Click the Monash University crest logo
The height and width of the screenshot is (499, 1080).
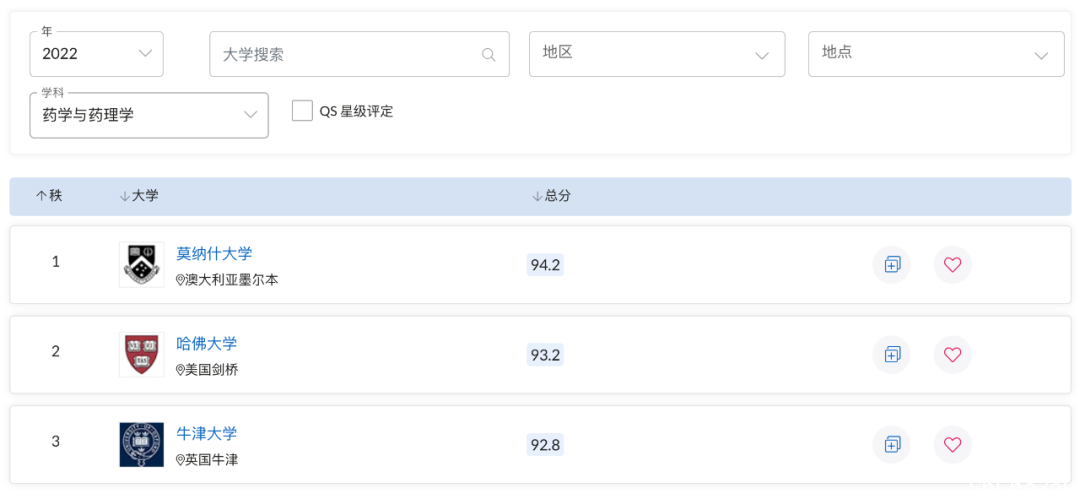[x=141, y=264]
